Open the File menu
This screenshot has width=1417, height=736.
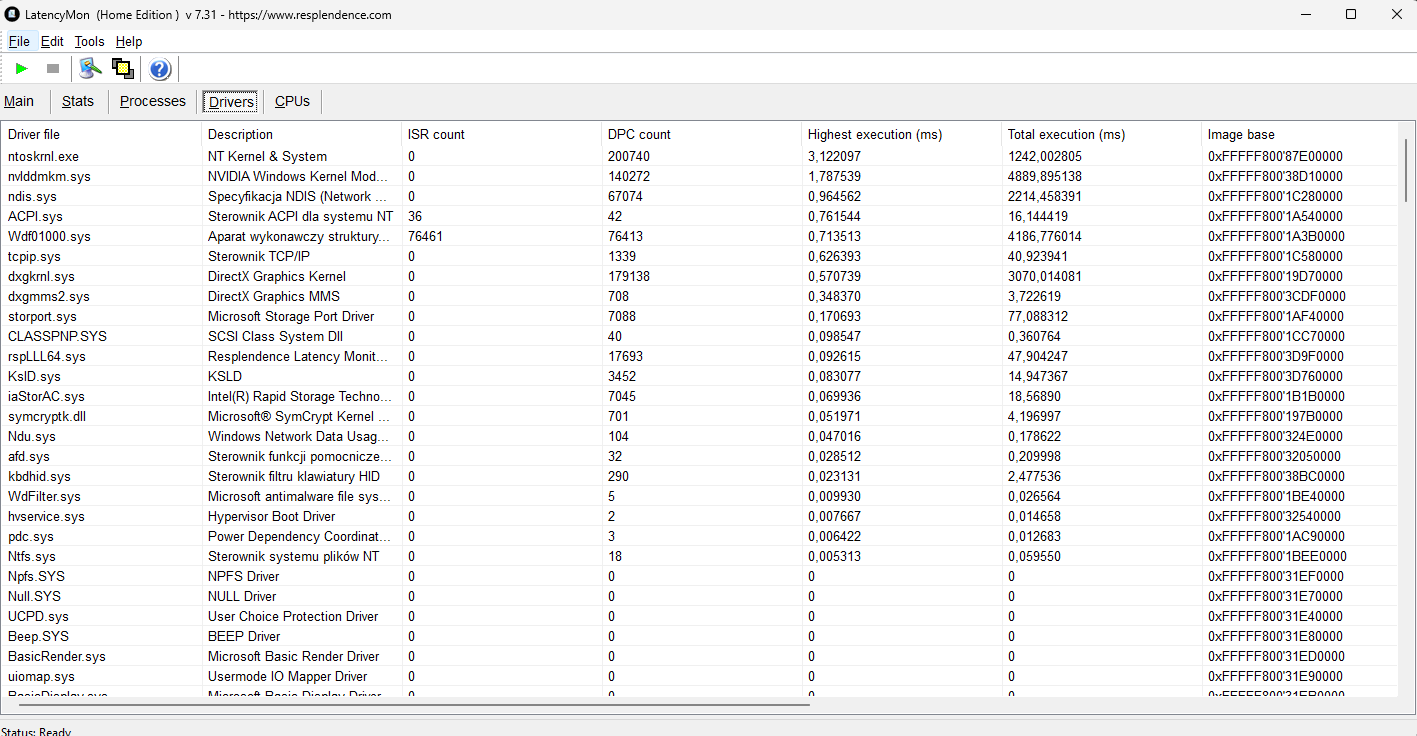click(19, 41)
